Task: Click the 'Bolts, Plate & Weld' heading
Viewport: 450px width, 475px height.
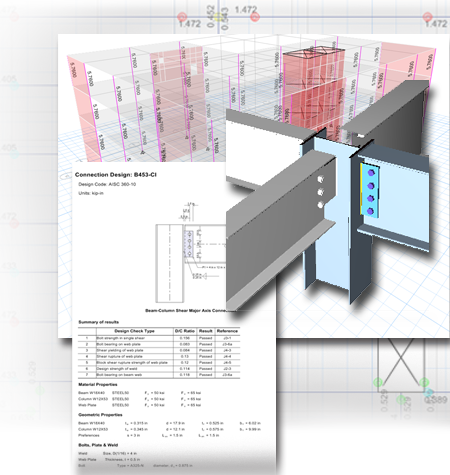Action: coord(98,445)
